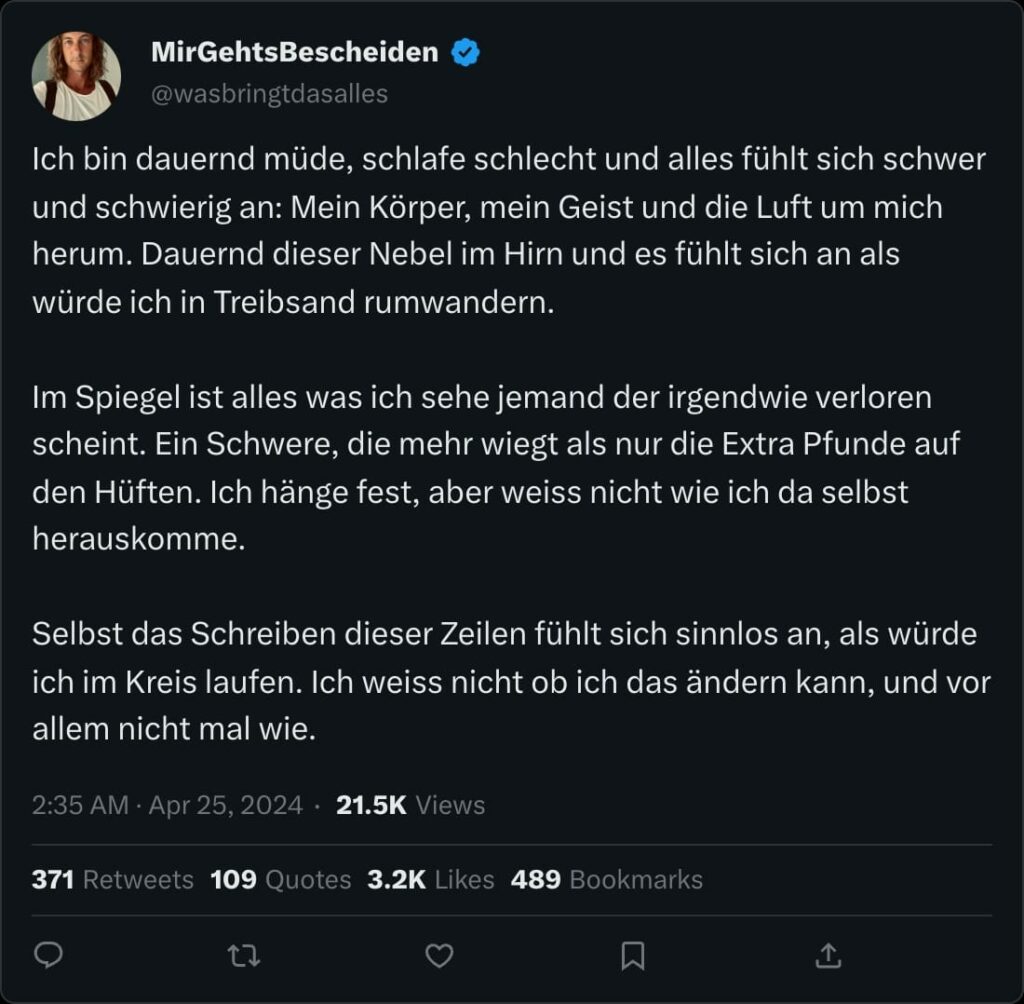Click the 489 Bookmarks count

606,879
